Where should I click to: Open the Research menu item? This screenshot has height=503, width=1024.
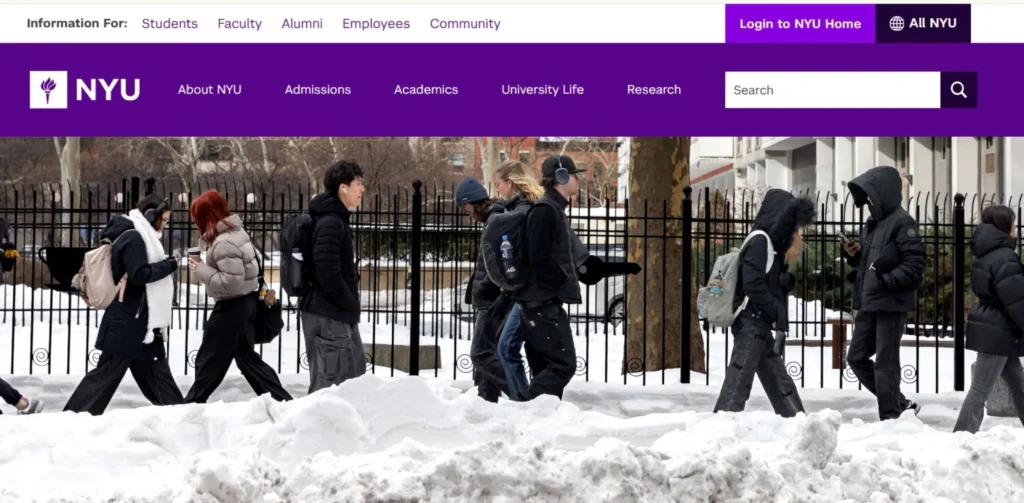tap(654, 89)
